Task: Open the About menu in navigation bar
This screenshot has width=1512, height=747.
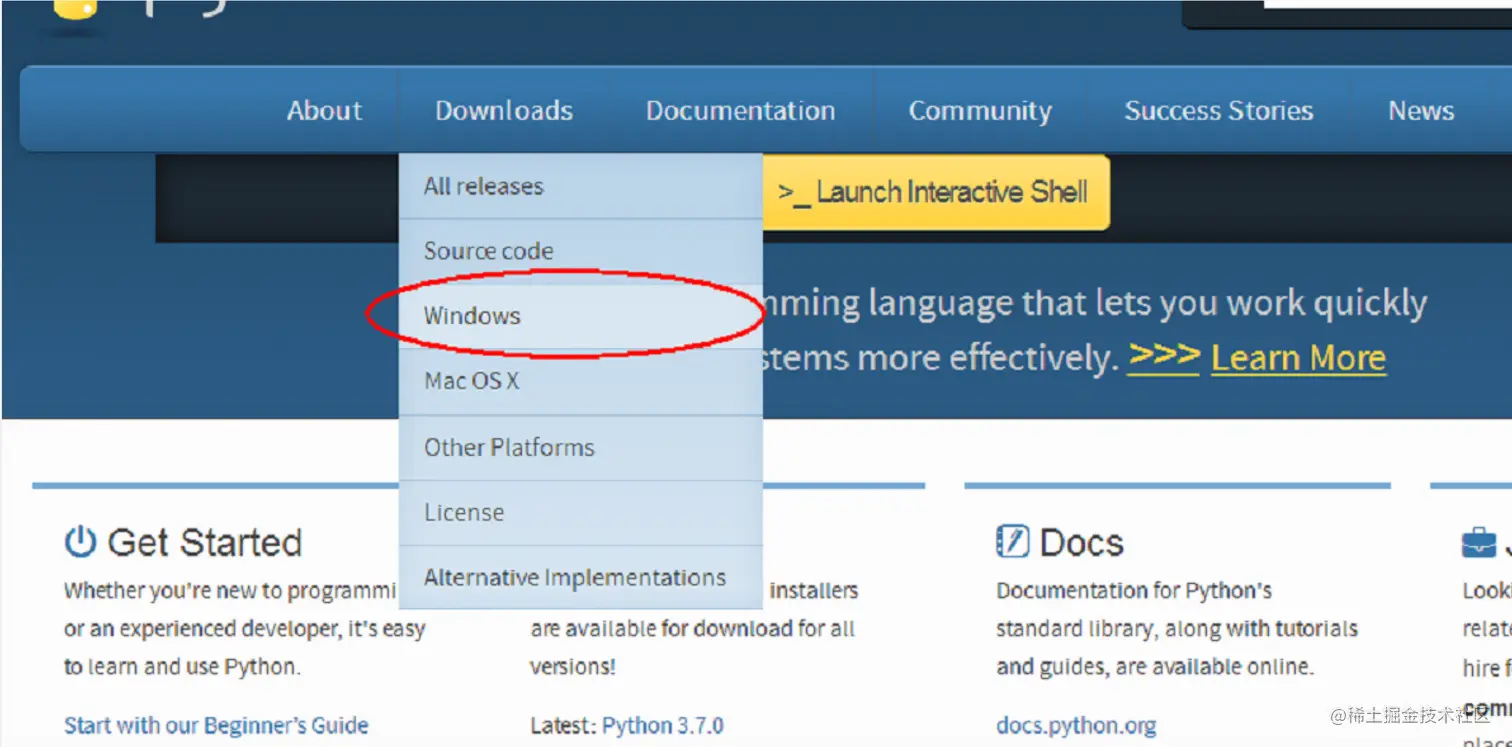Action: point(324,110)
